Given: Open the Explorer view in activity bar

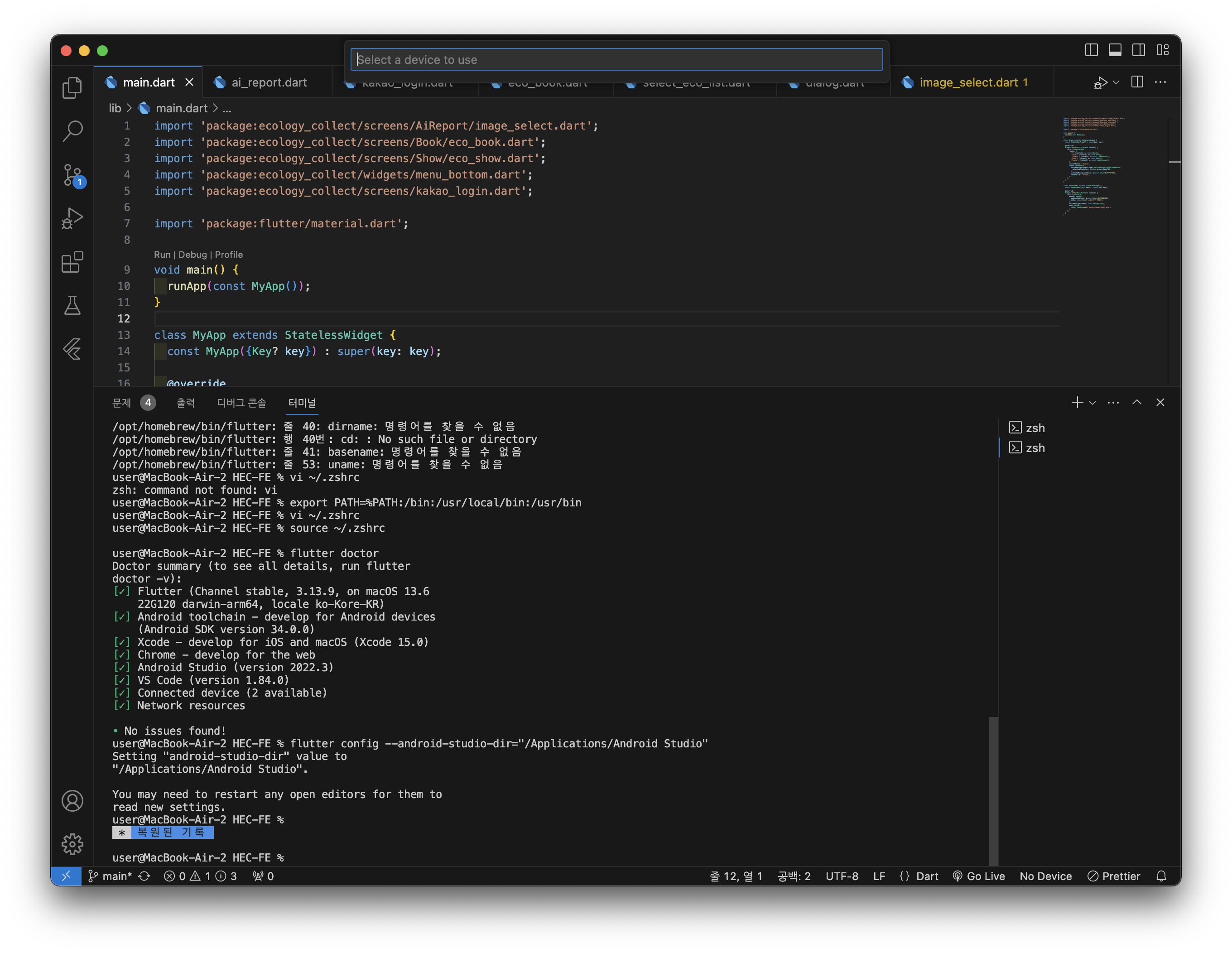Looking at the screenshot, I should point(72,87).
